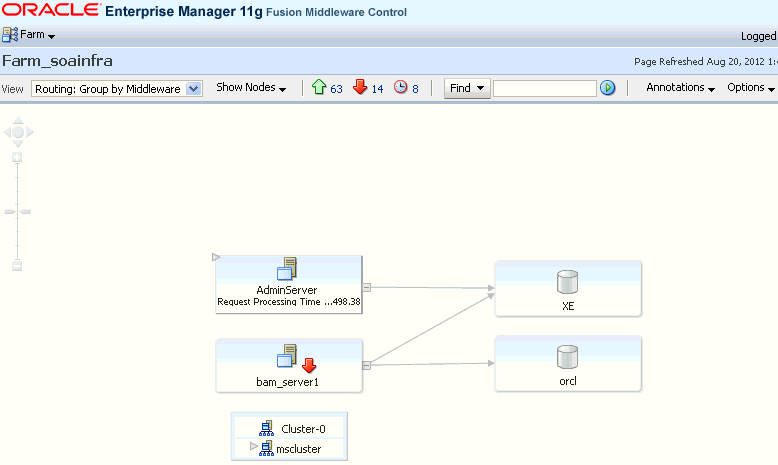The width and height of the screenshot is (778, 465).
Task: Click the Request Processing Time metric text
Action: 289,301
